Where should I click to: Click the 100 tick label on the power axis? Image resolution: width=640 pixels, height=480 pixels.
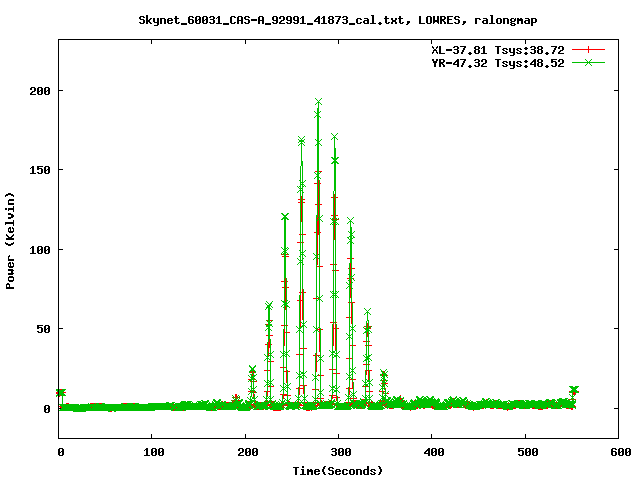pos(40,249)
